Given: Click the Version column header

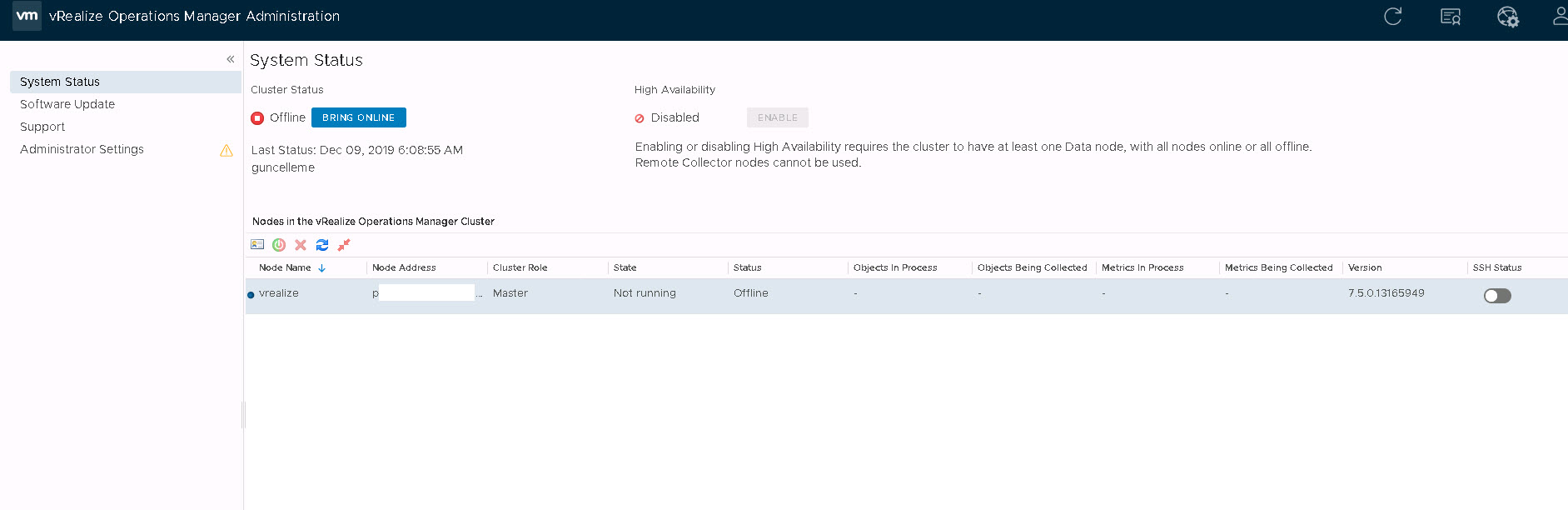Looking at the screenshot, I should coord(1365,267).
